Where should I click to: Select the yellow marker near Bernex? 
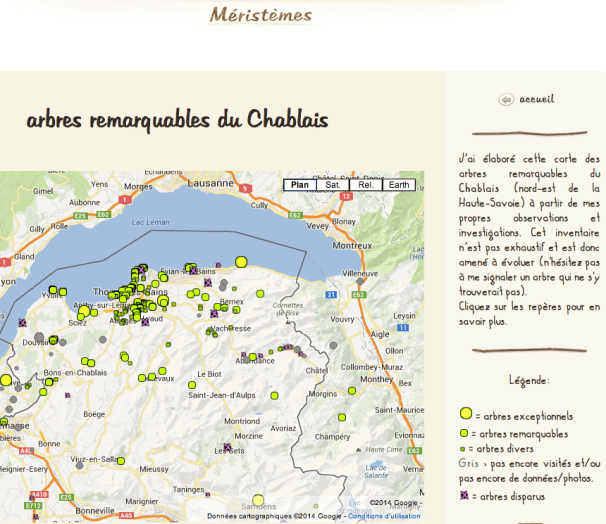pyautogui.click(x=258, y=294)
